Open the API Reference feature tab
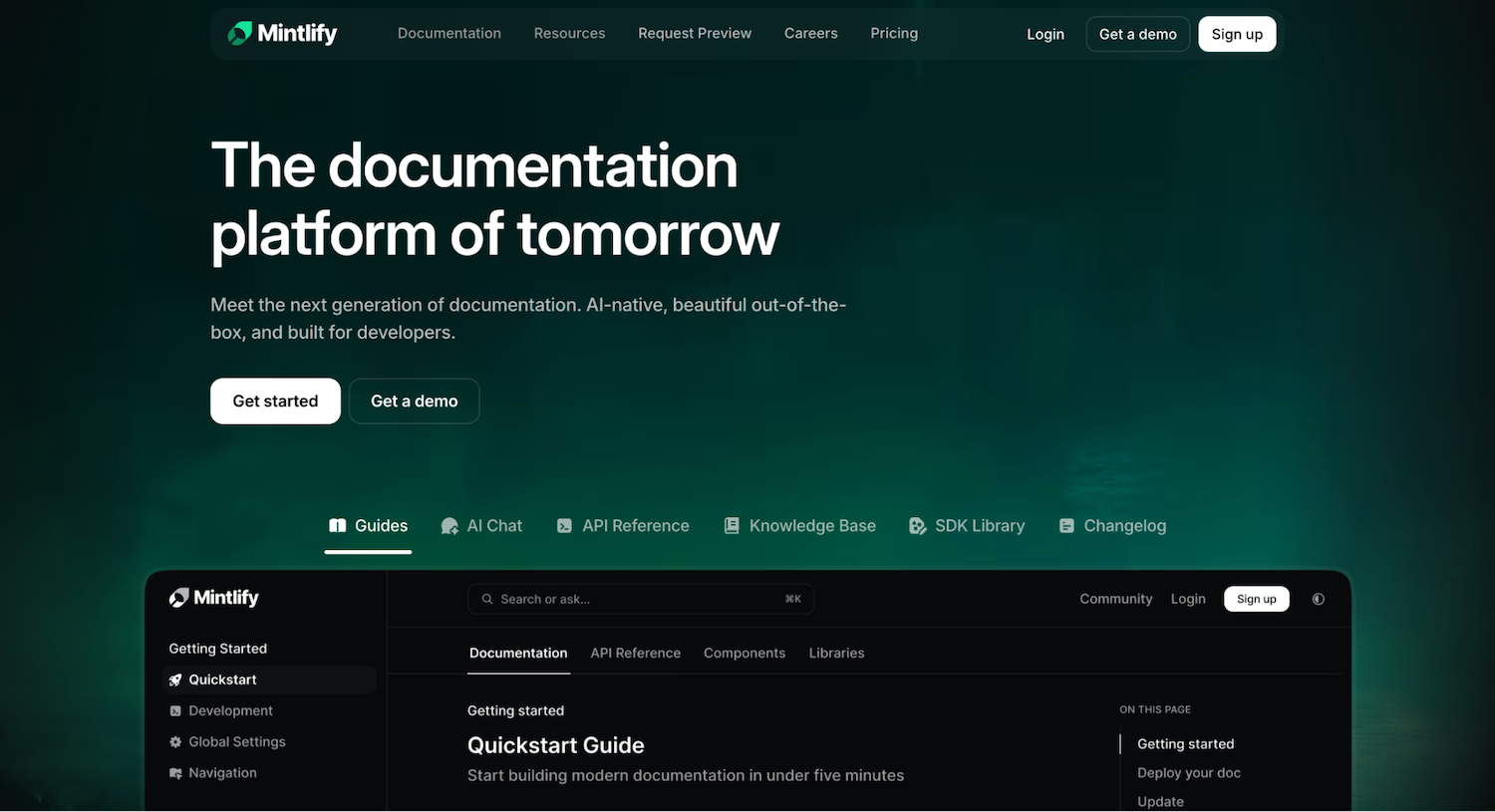The width and height of the screenshot is (1495, 812). point(623,526)
